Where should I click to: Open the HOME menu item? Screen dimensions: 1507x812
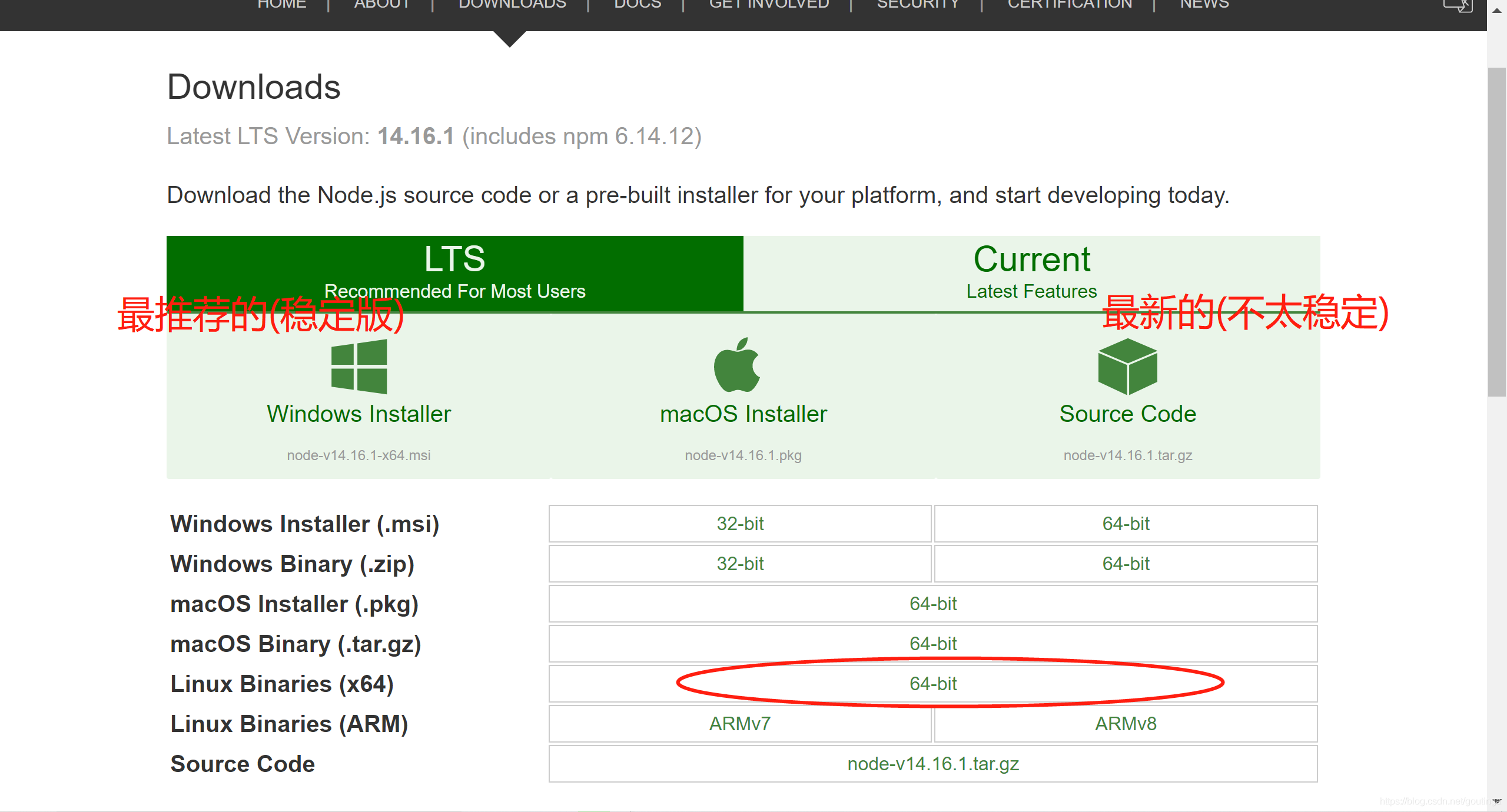point(282,5)
